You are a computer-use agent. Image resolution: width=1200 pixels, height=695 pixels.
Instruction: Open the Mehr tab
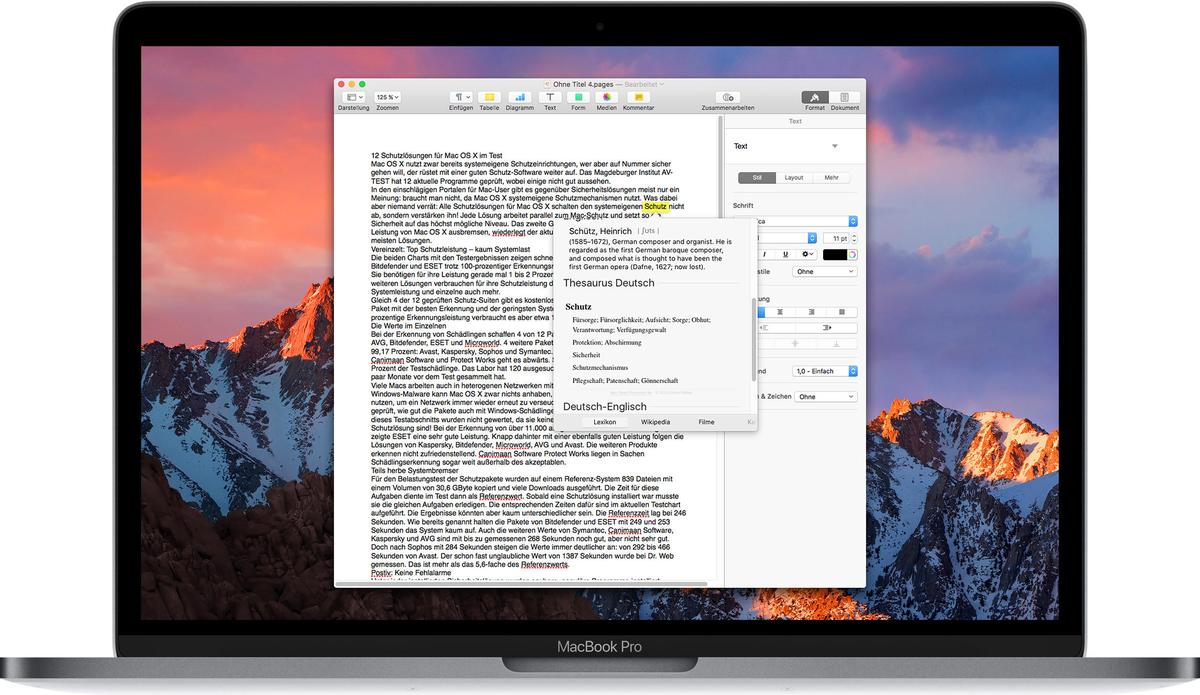(832, 178)
